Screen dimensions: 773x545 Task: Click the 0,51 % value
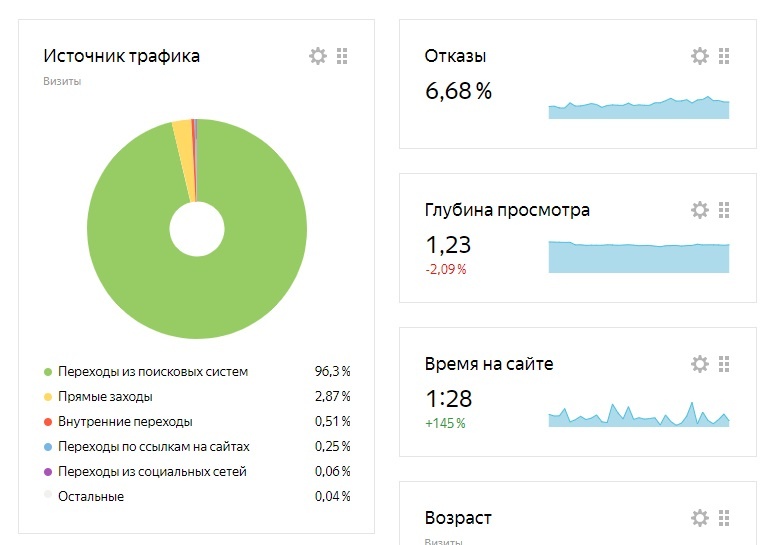[332, 422]
